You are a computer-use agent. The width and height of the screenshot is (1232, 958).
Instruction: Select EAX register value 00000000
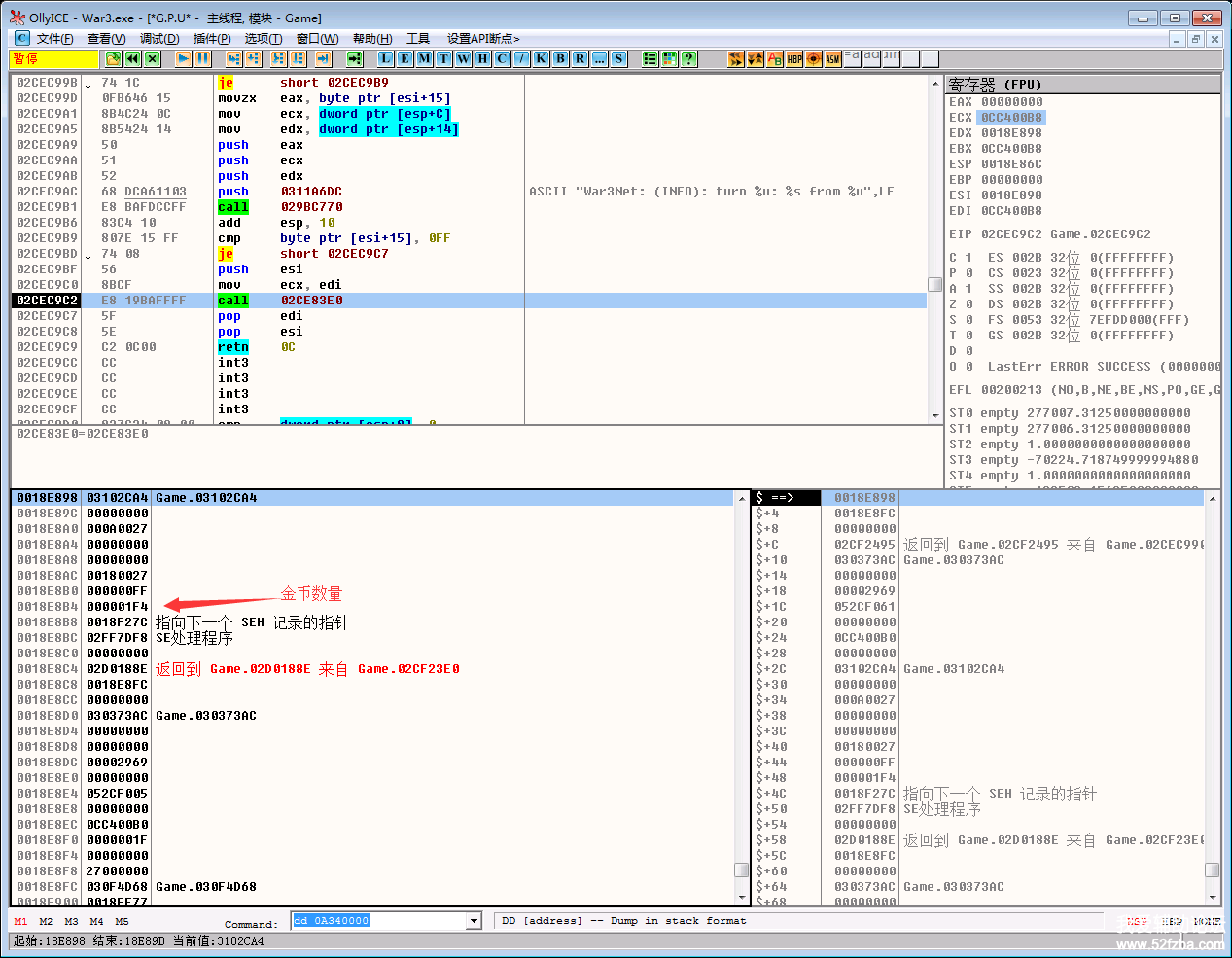pyautogui.click(x=1011, y=102)
